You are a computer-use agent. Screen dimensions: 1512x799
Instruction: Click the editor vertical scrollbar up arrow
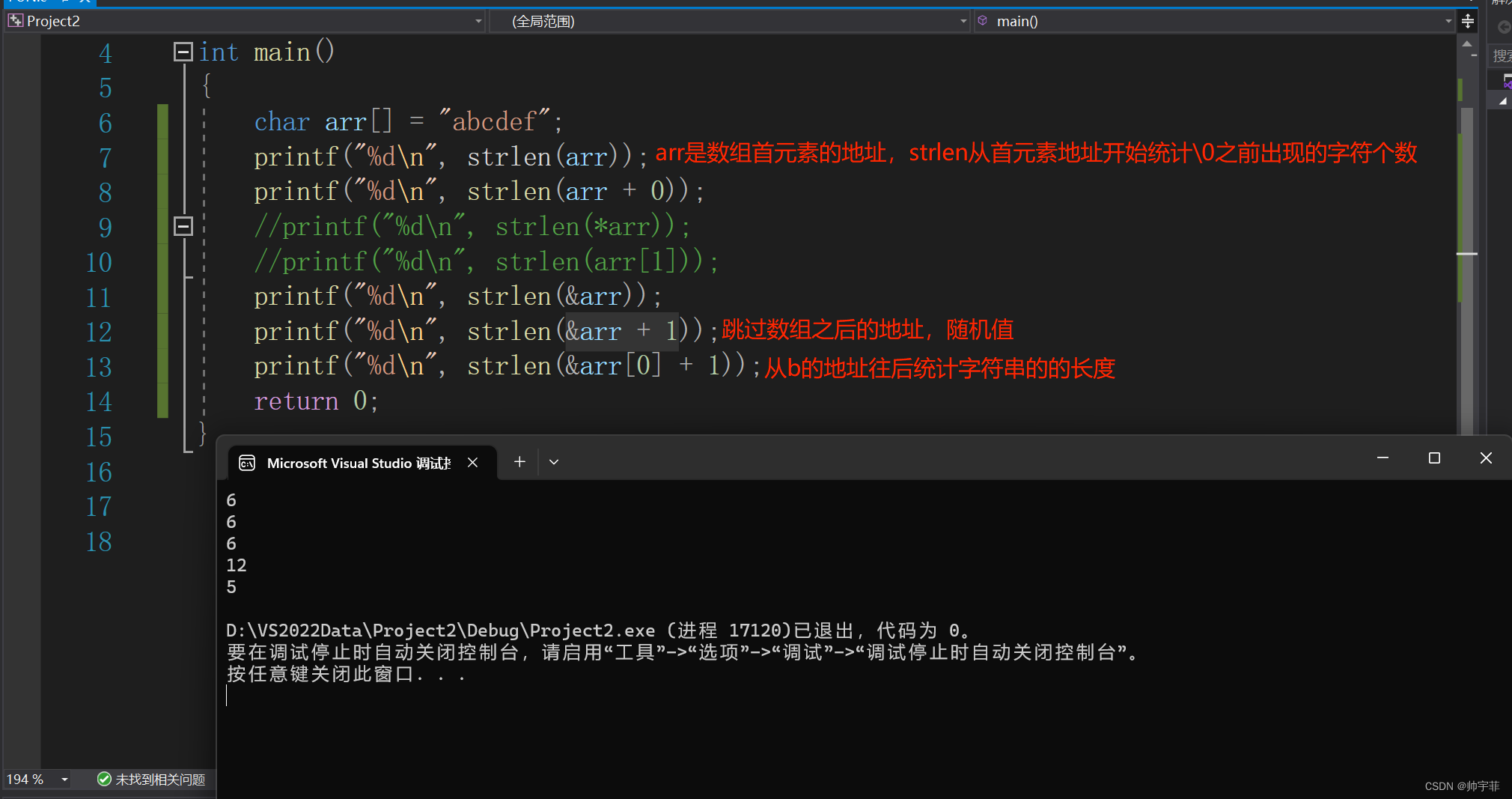point(1467,43)
